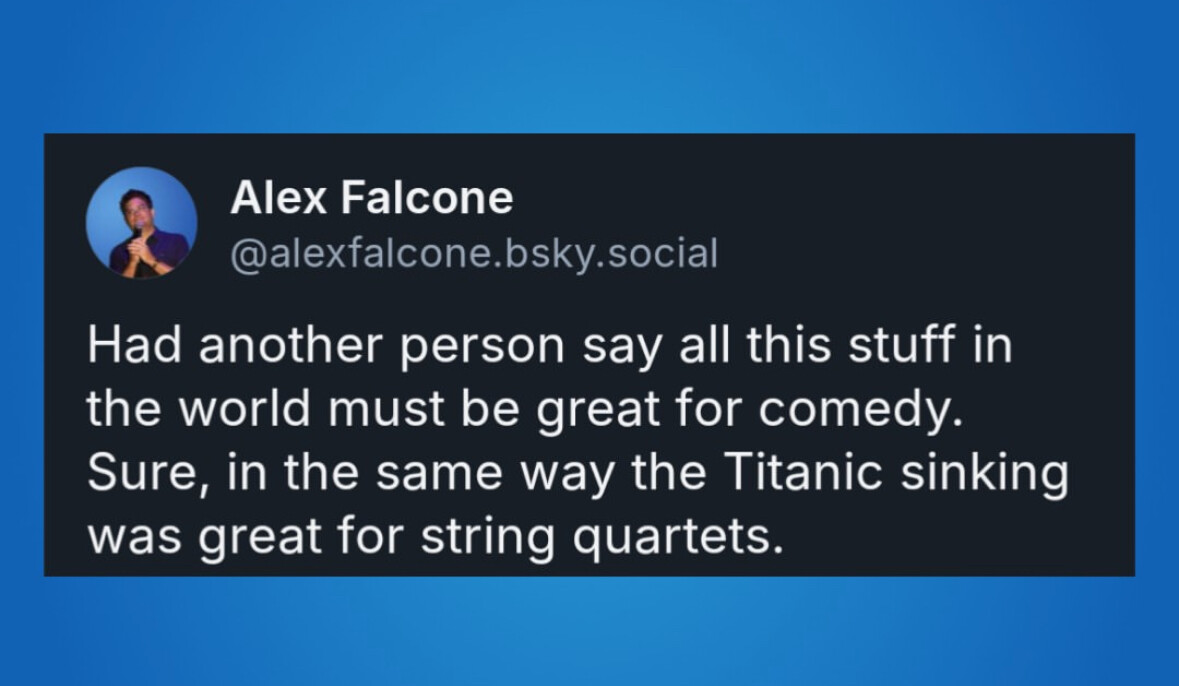This screenshot has width=1179, height=686.
Task: Click the blue background area below the post
Action: [590, 632]
